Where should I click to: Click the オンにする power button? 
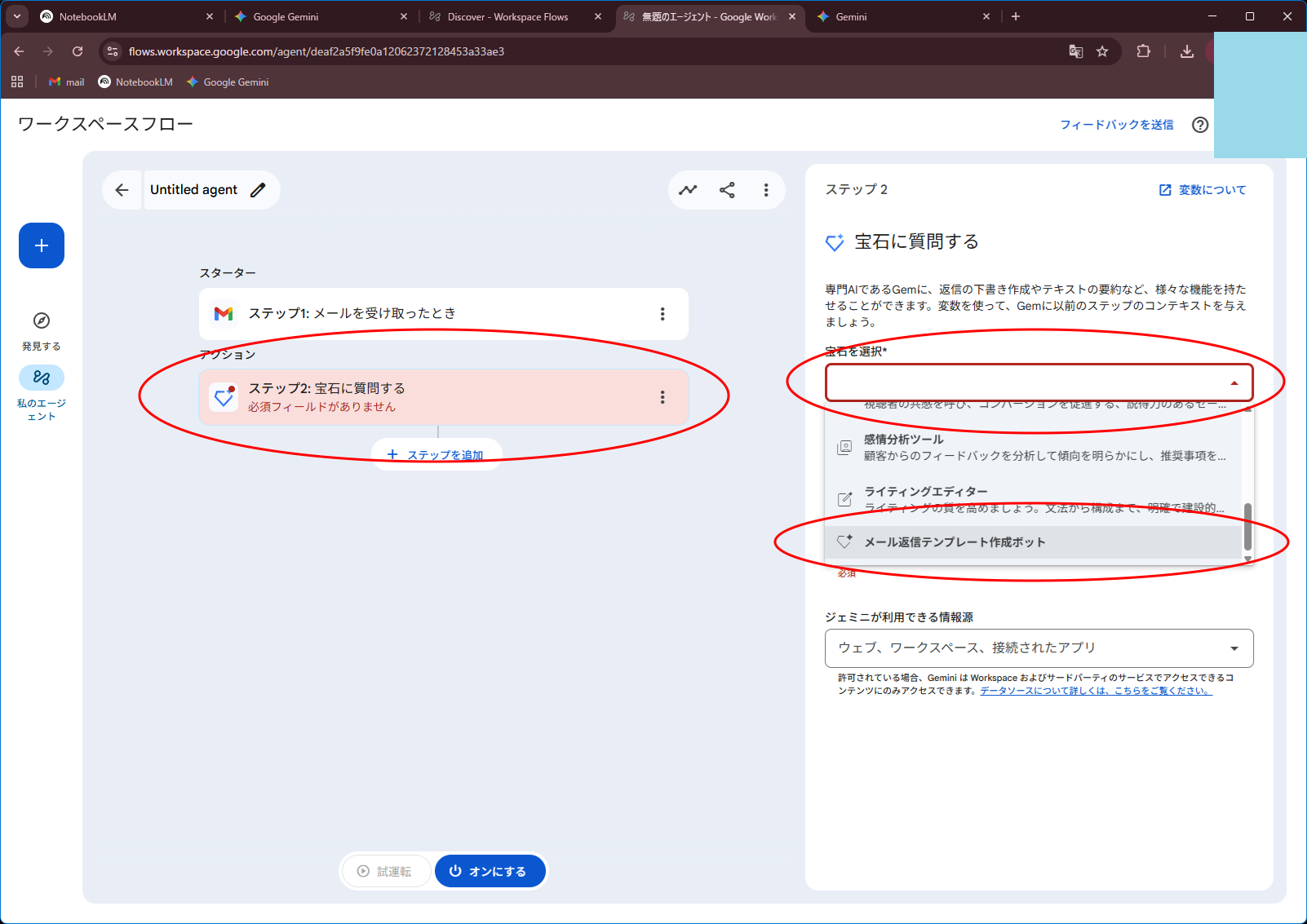click(x=488, y=871)
